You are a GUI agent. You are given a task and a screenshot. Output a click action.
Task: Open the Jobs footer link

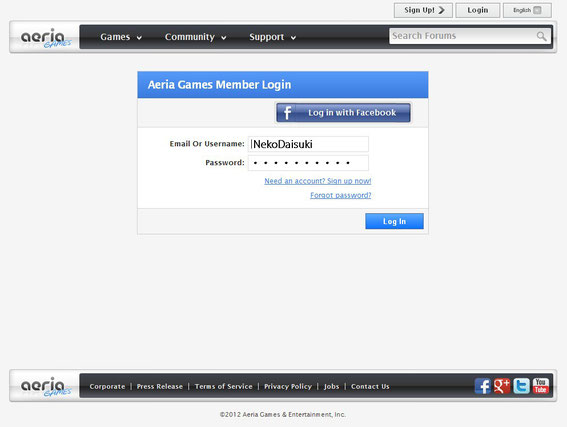332,387
